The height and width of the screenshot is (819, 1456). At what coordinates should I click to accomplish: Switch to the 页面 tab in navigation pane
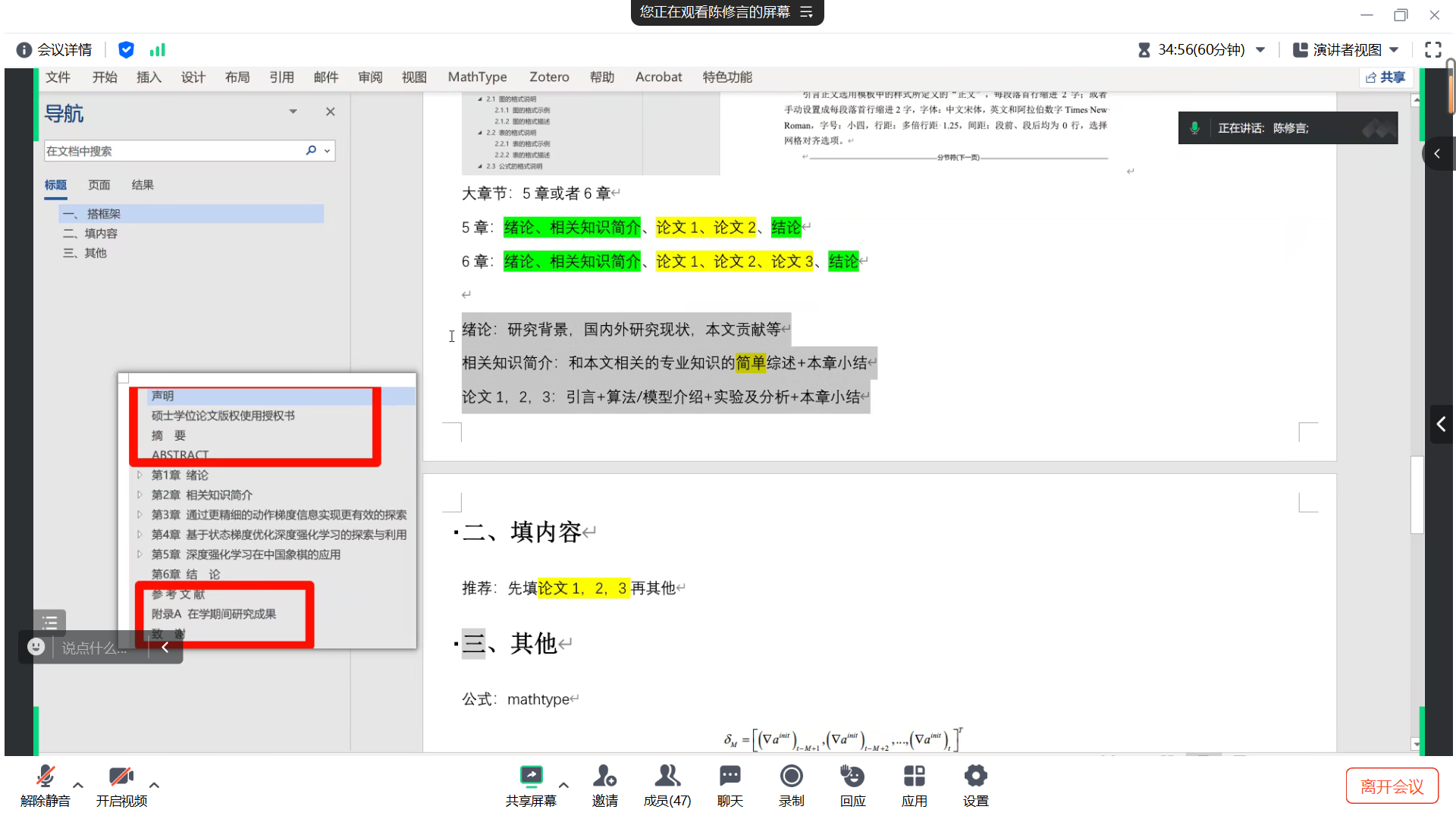(x=99, y=184)
